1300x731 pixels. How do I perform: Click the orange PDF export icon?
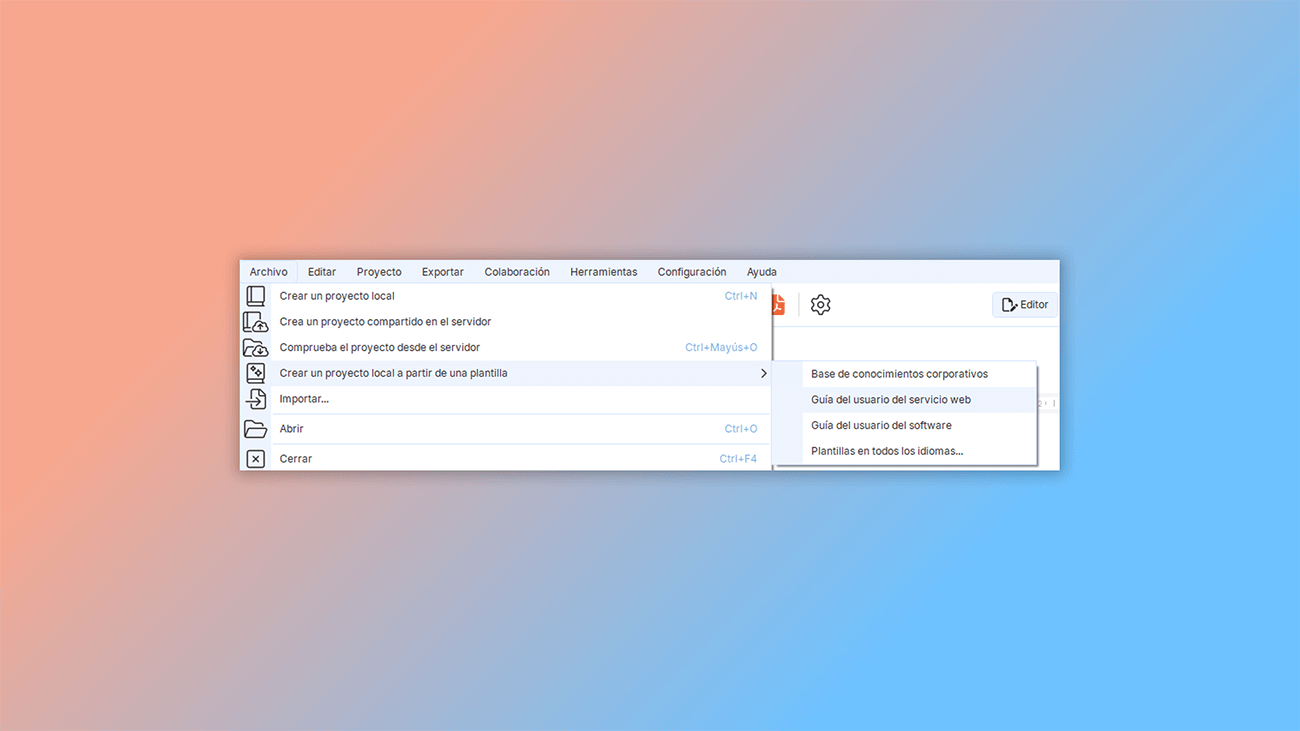[776, 304]
